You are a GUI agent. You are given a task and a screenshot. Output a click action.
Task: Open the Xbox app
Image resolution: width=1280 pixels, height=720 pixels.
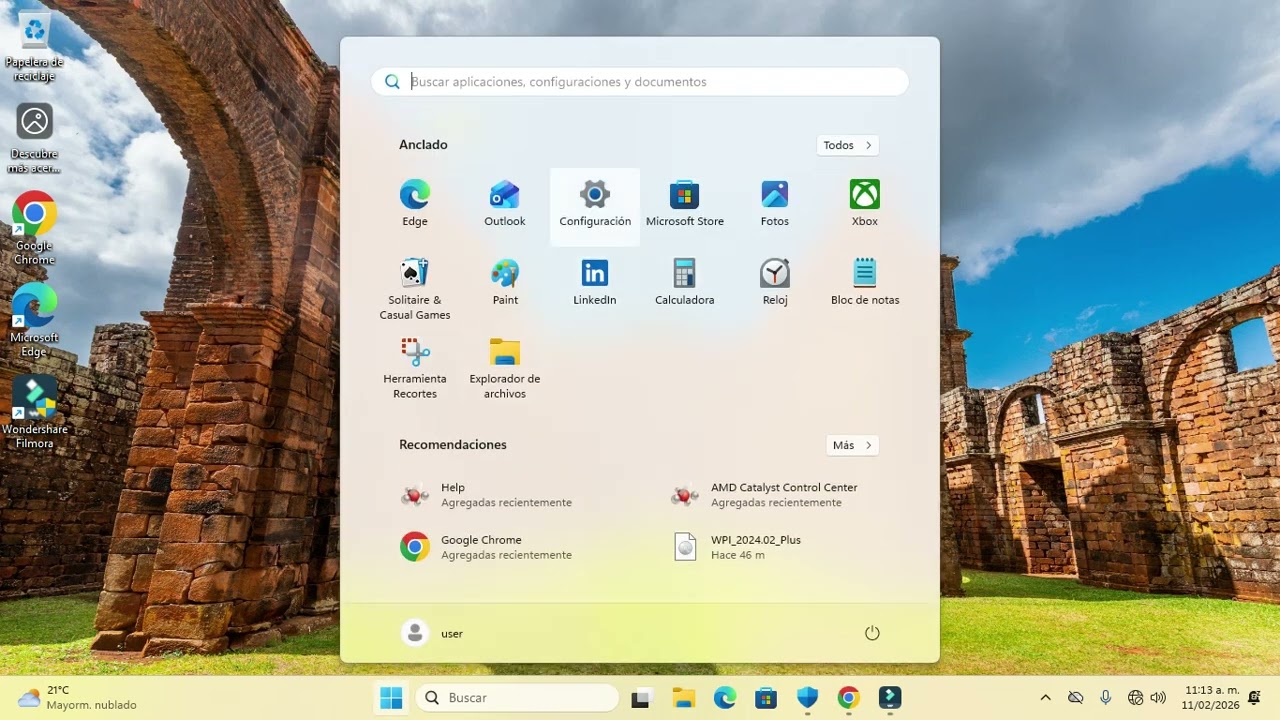[865, 205]
